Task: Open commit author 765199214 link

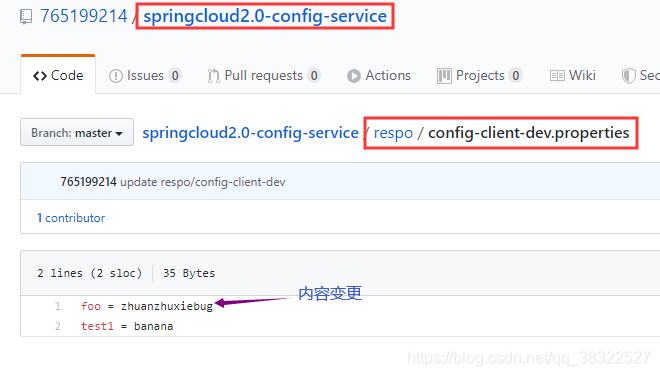Action: (88, 182)
